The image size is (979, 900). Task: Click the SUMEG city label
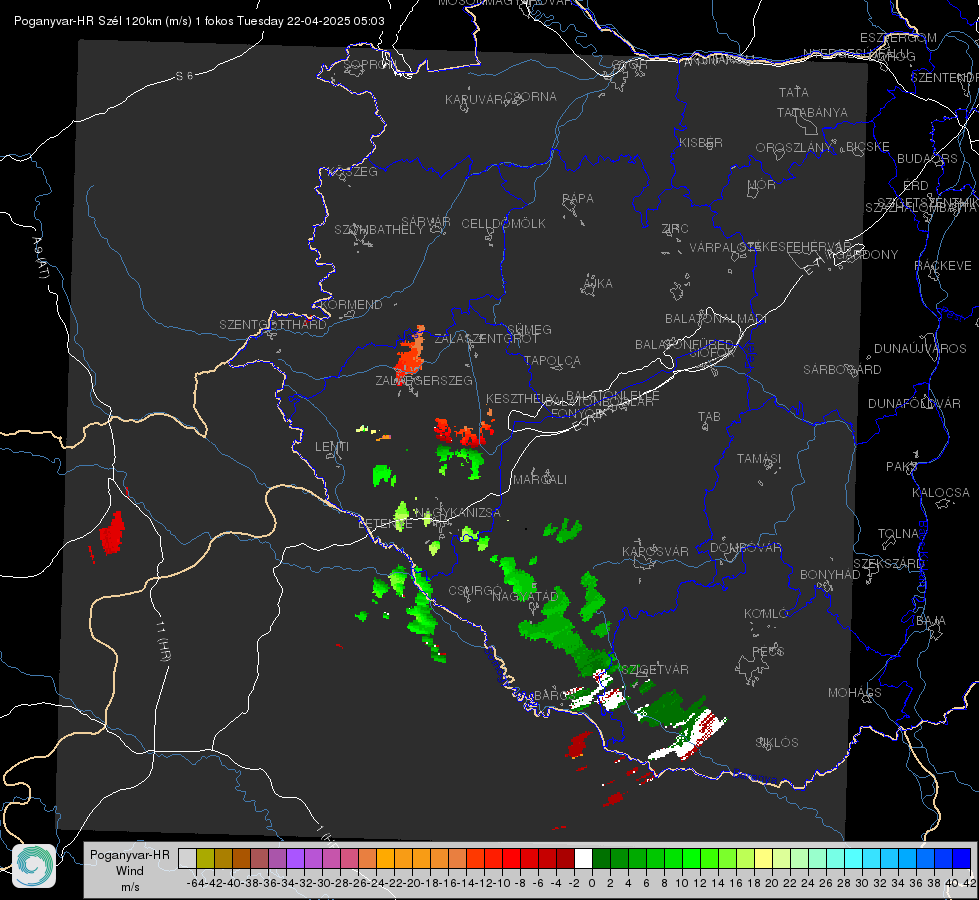point(529,330)
